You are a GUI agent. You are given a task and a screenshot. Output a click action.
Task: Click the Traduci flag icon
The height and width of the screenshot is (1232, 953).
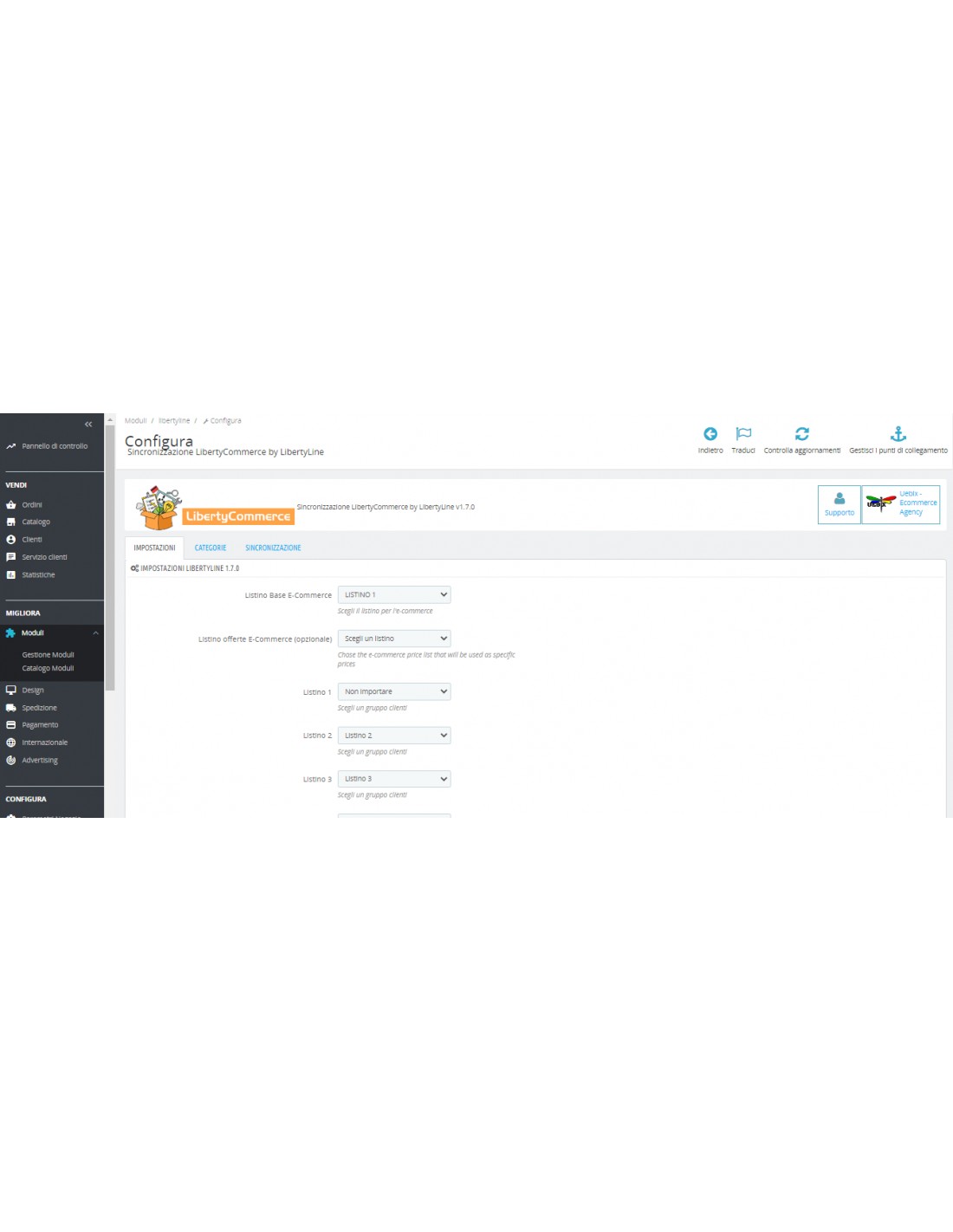743,434
